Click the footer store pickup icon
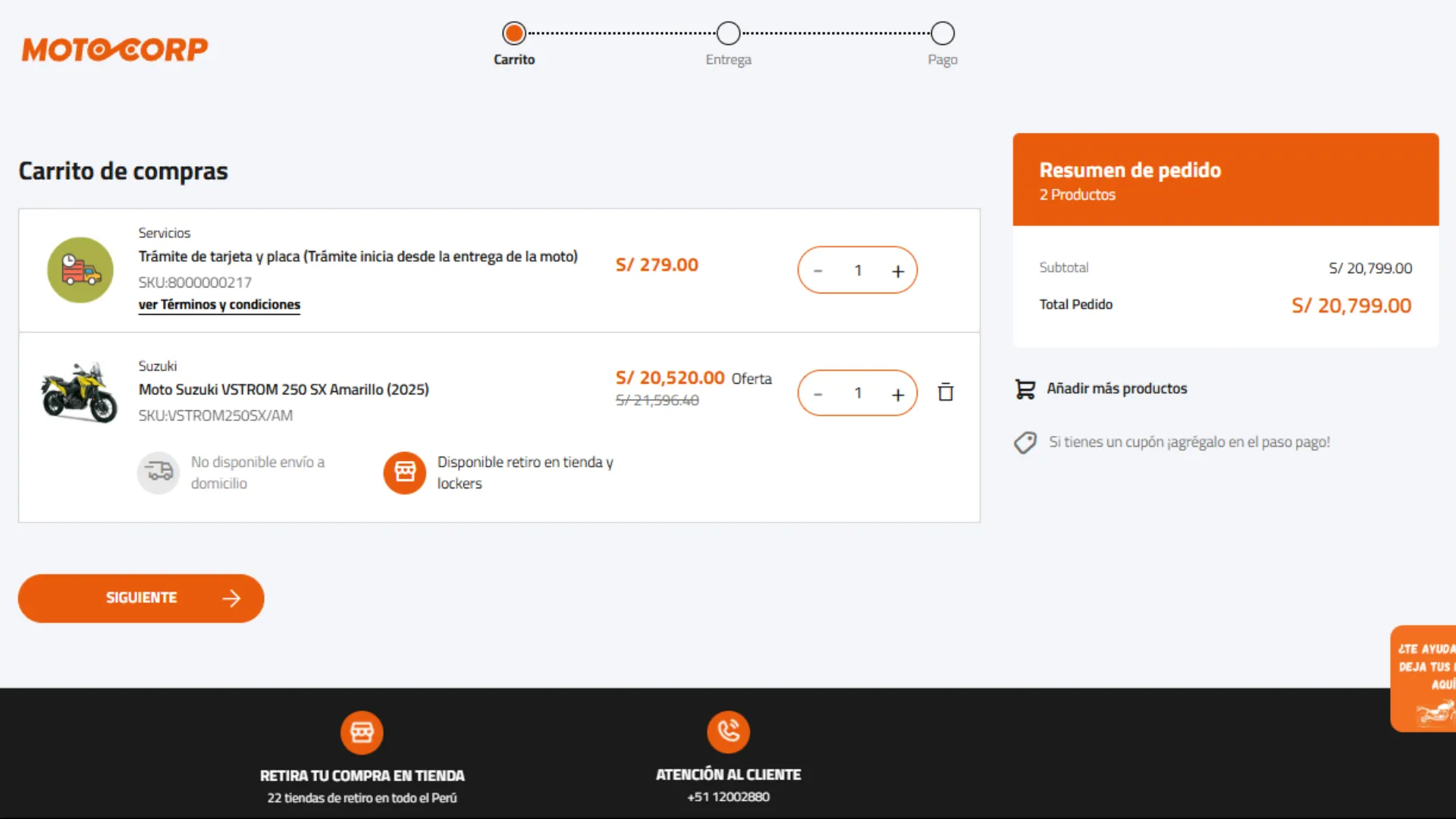 point(362,732)
